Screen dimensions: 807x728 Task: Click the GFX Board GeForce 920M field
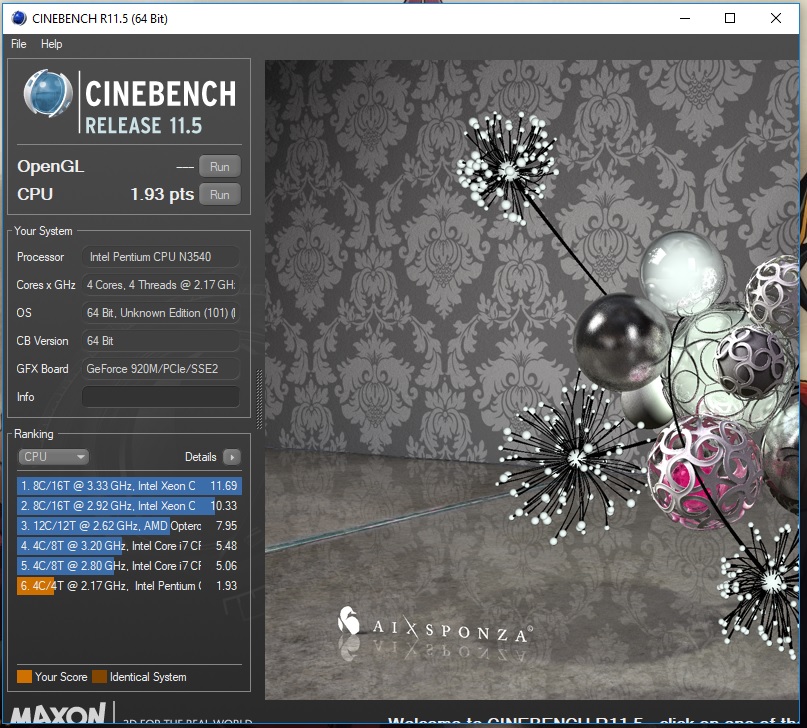pyautogui.click(x=161, y=369)
